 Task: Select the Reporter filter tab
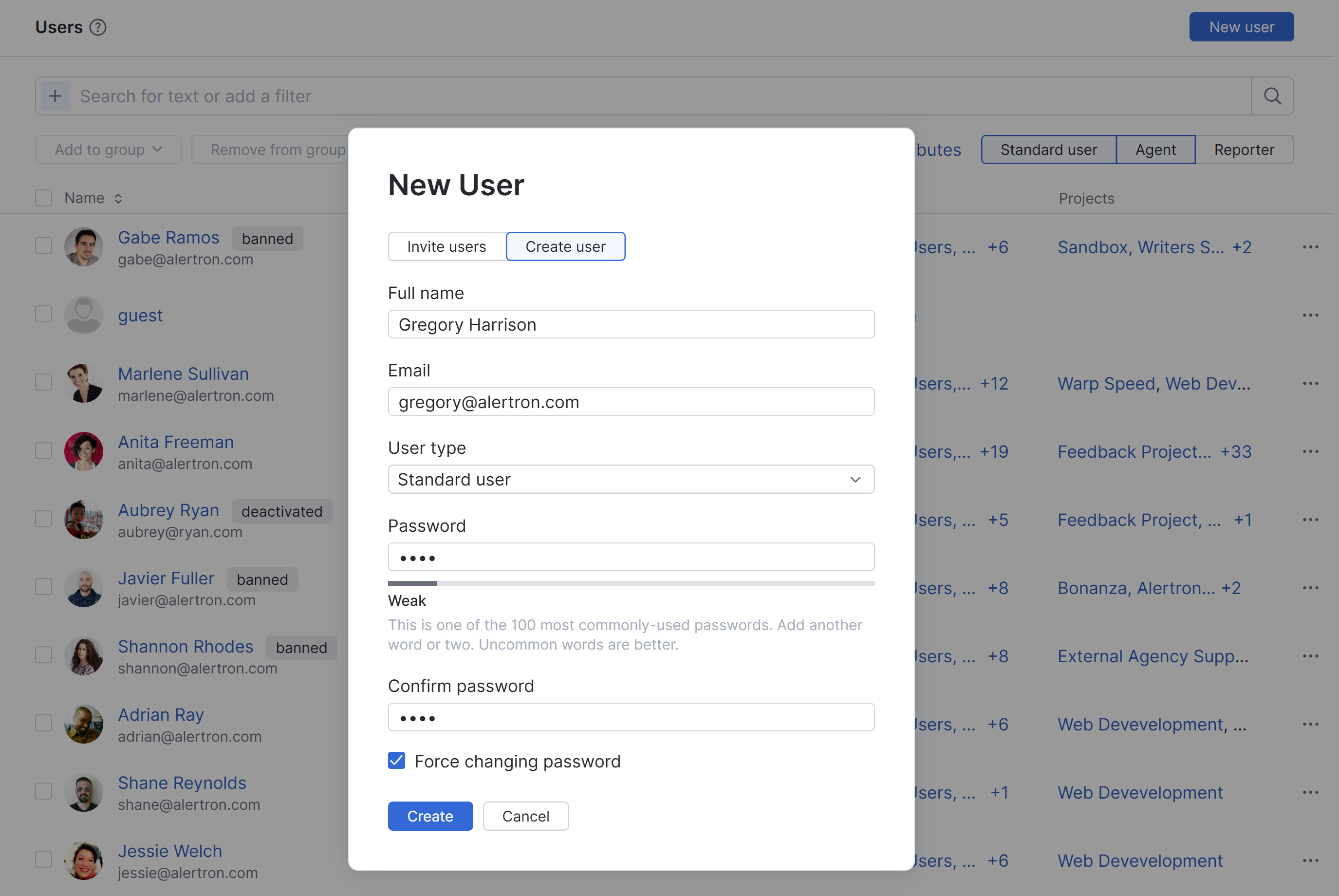pyautogui.click(x=1244, y=149)
